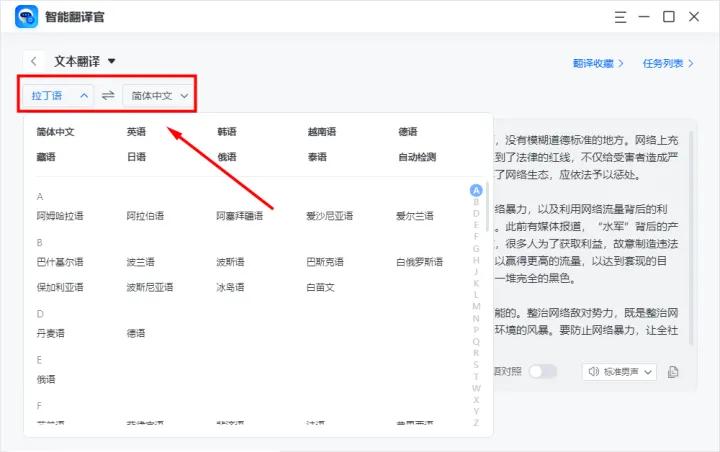Select 白苗文 in the language list
720x452 pixels.
coord(320,288)
